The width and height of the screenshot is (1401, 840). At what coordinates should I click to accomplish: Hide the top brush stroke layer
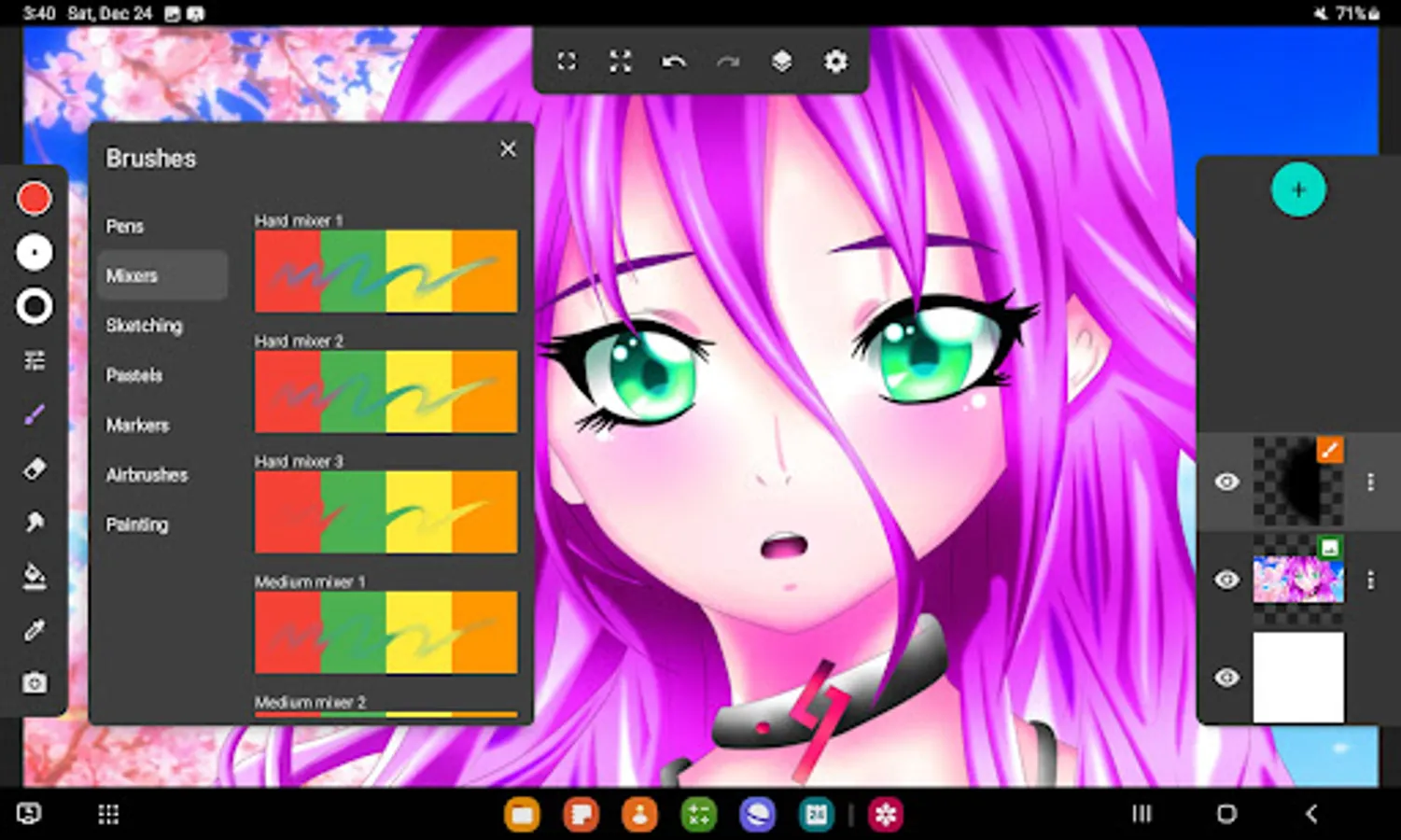(x=1226, y=482)
